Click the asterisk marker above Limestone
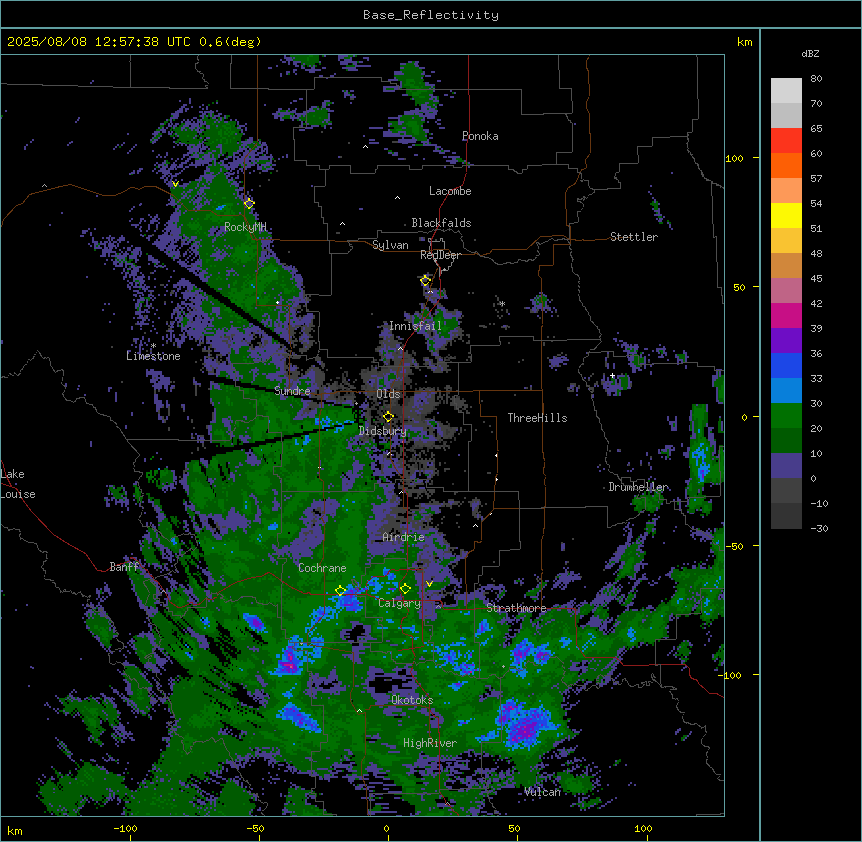 [153, 346]
